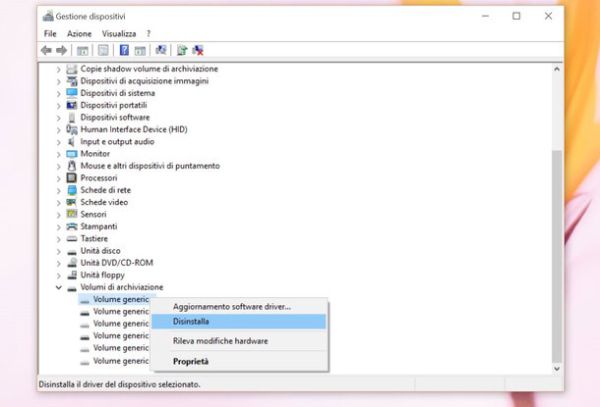Click the Monitor category icon
Screen dimensions: 600x407
coord(72,154)
